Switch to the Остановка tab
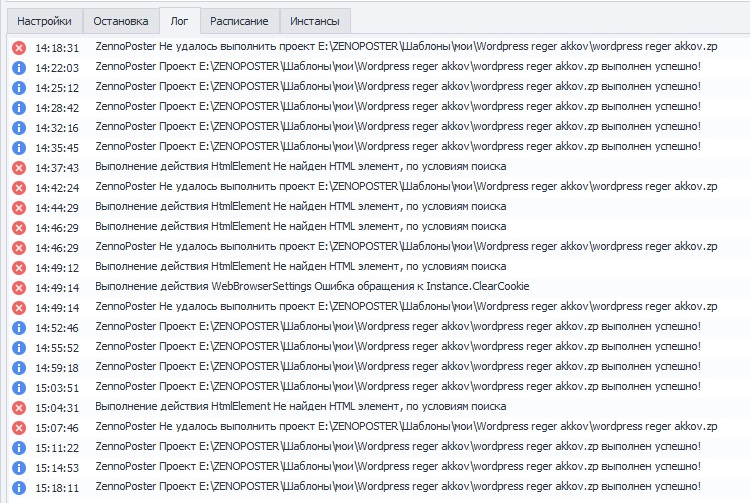The height and width of the screenshot is (503, 750). [121, 22]
